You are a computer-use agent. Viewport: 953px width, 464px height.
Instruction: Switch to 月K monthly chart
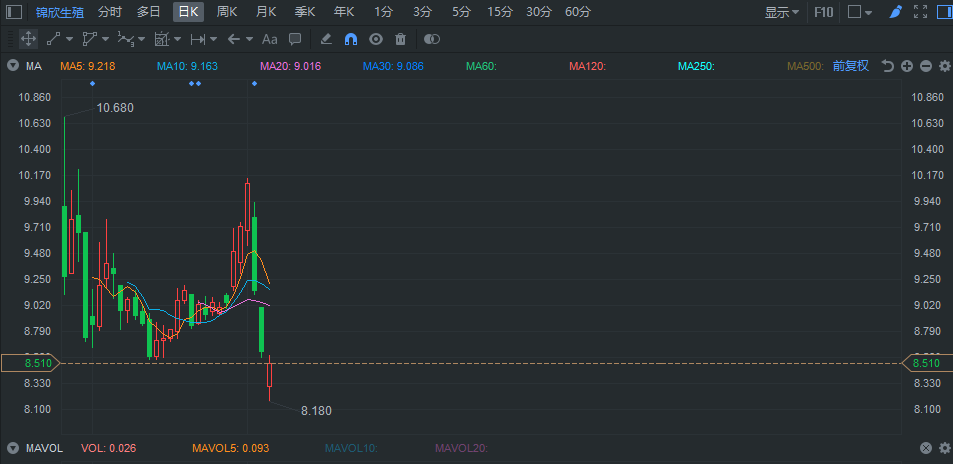click(x=266, y=12)
